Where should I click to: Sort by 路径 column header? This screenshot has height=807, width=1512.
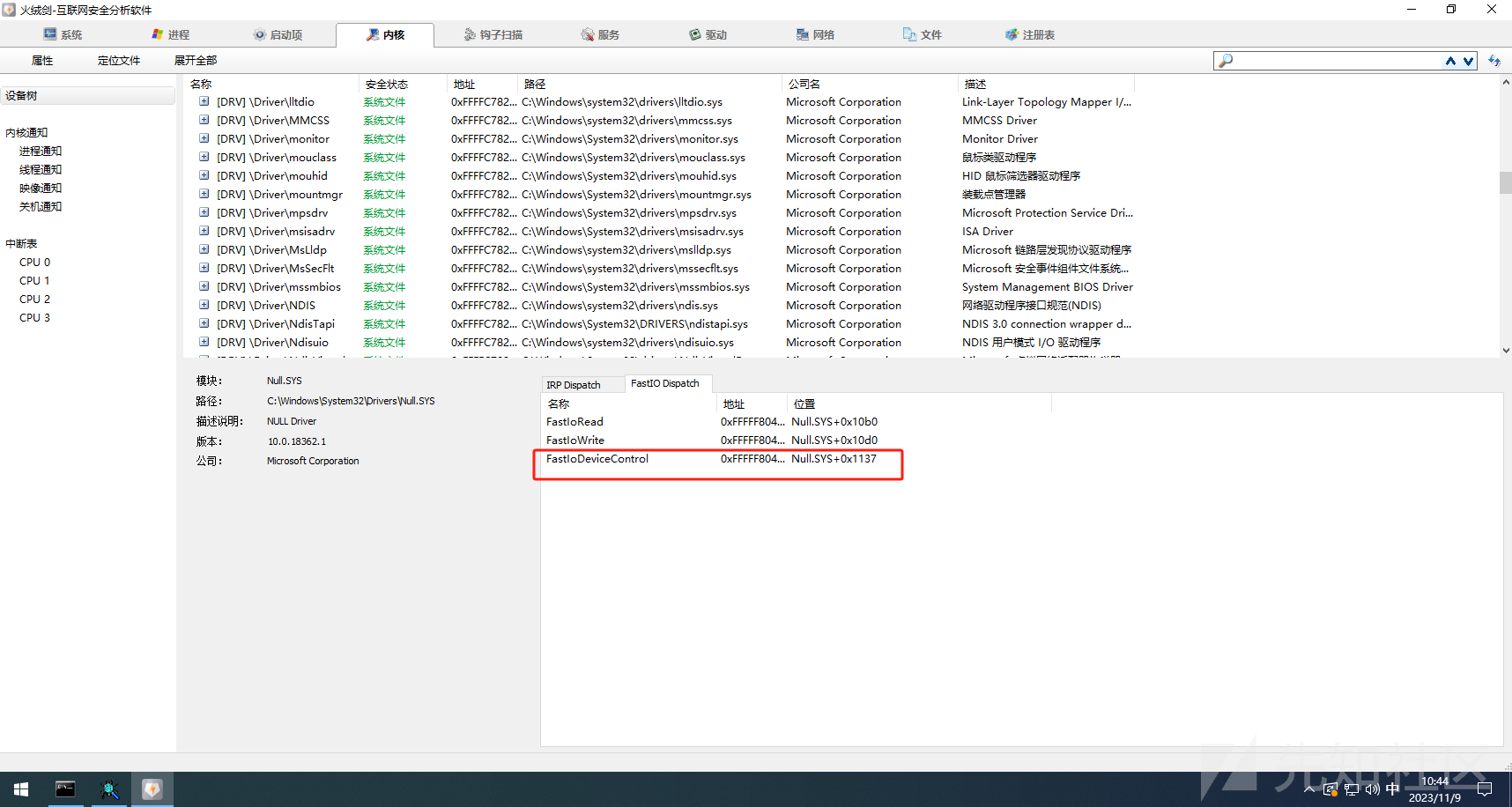pyautogui.click(x=649, y=85)
